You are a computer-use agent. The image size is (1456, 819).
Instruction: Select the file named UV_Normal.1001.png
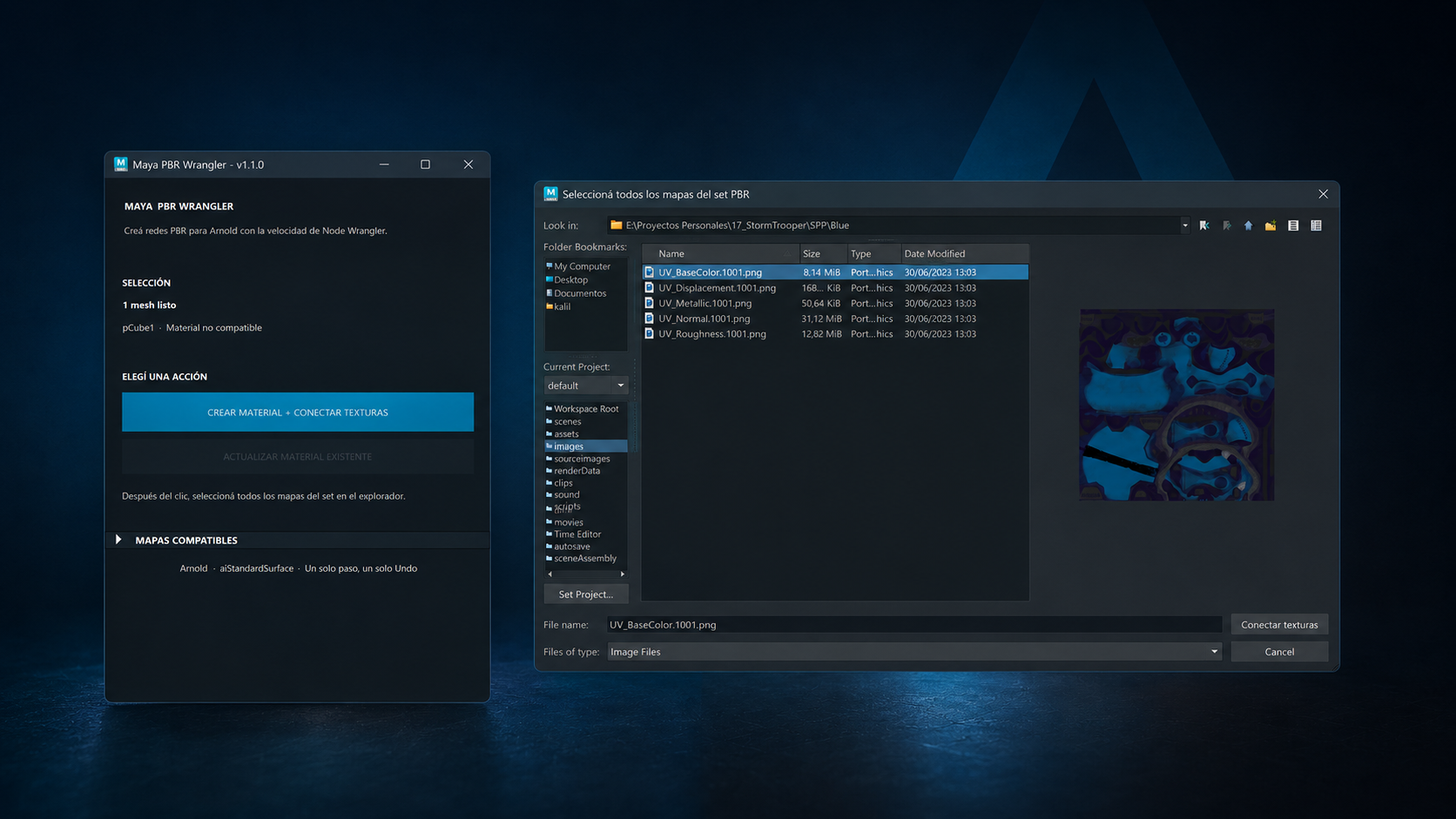(x=704, y=319)
